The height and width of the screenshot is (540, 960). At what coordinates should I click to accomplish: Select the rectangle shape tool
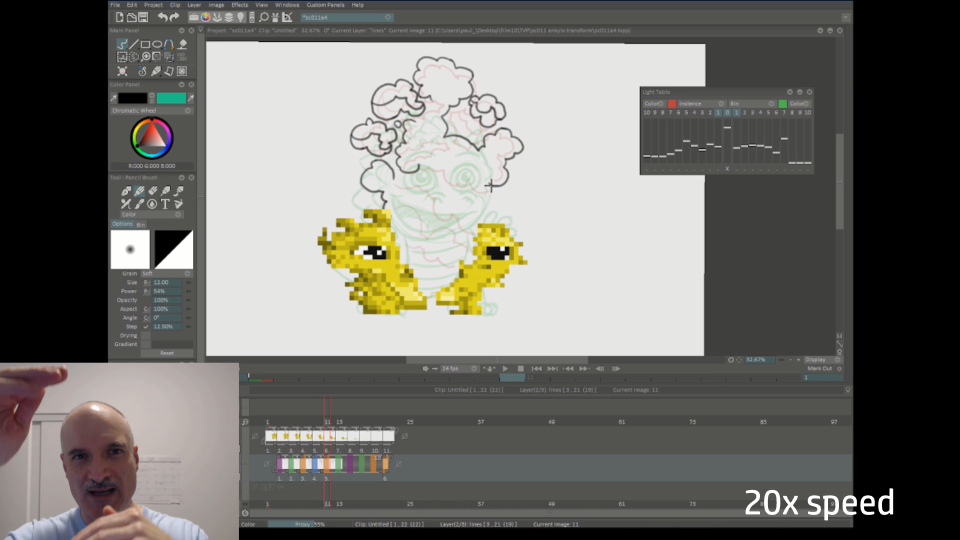point(145,44)
